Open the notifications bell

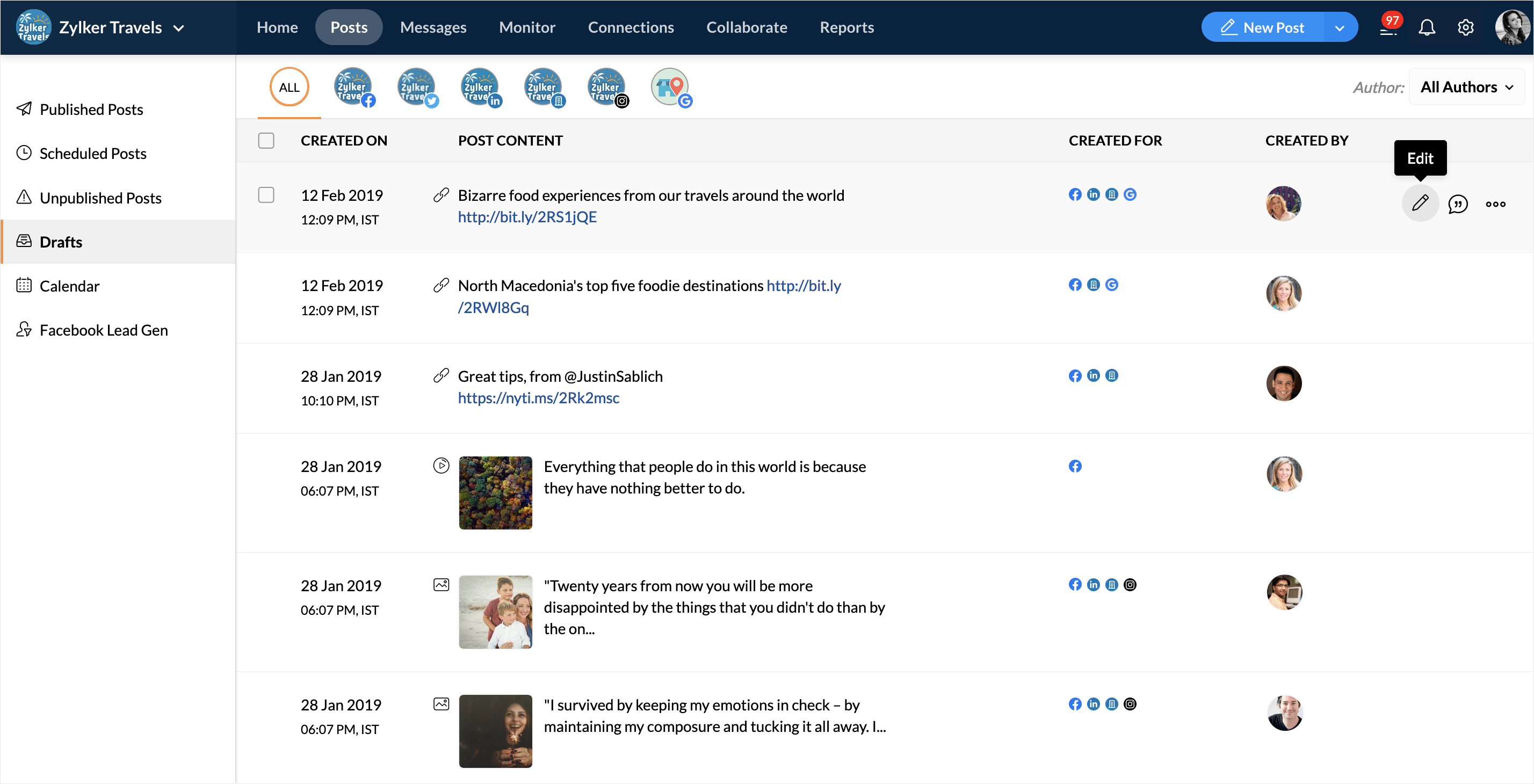coord(1426,27)
